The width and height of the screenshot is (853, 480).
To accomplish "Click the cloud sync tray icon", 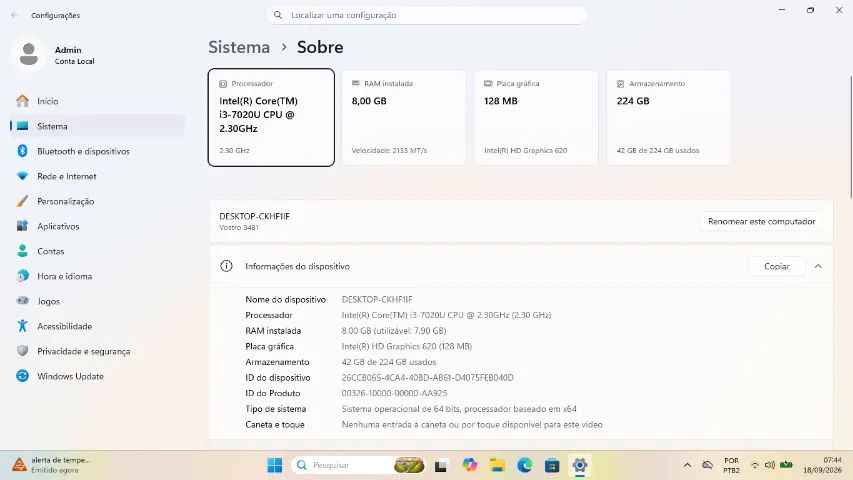I will tap(707, 465).
